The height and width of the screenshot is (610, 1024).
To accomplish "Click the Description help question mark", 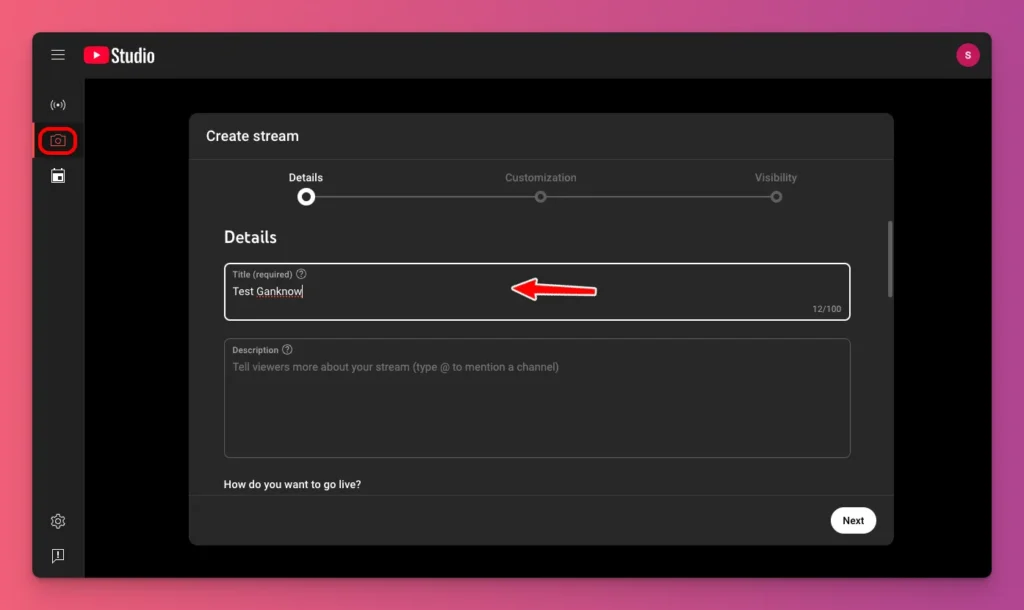I will tap(289, 349).
